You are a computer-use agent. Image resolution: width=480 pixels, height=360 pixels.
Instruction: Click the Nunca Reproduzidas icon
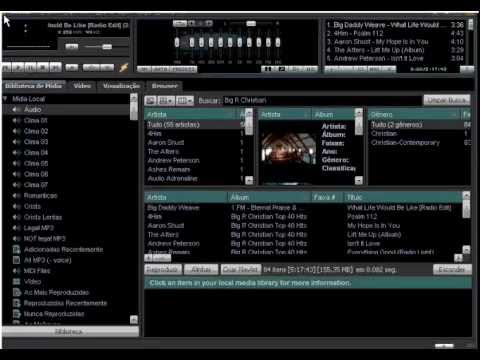(x=16, y=314)
